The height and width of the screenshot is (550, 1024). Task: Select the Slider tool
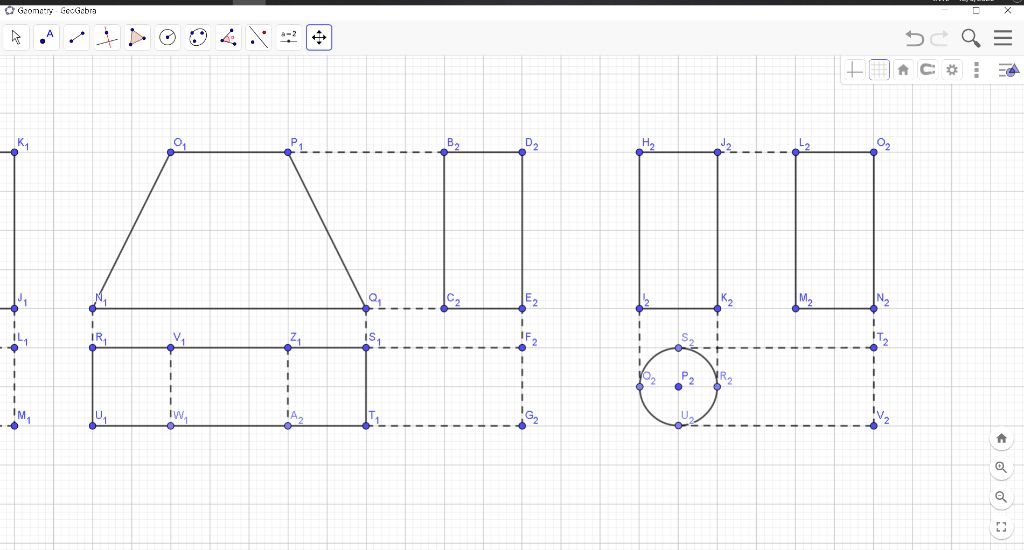coord(289,37)
